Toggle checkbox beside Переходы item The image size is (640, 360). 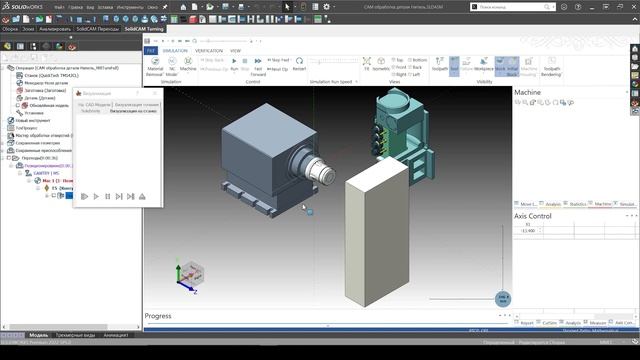pos(9,158)
